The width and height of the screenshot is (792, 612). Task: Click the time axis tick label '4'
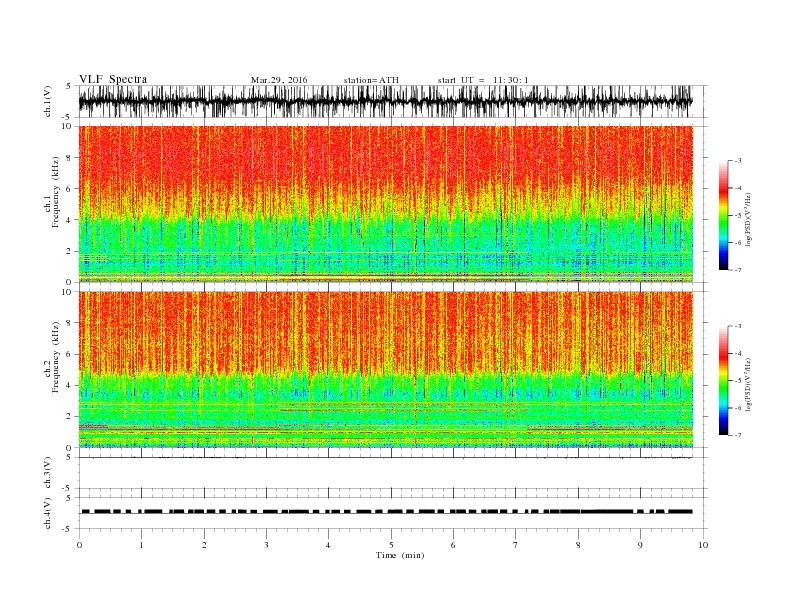pyautogui.click(x=328, y=545)
